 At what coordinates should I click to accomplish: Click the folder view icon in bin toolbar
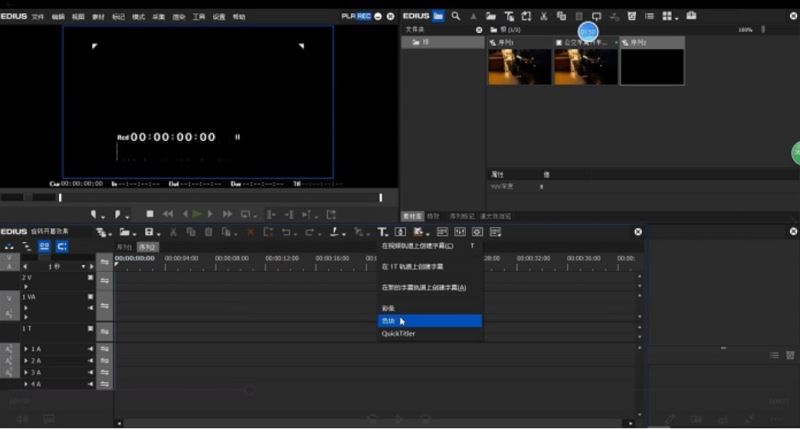coord(438,16)
